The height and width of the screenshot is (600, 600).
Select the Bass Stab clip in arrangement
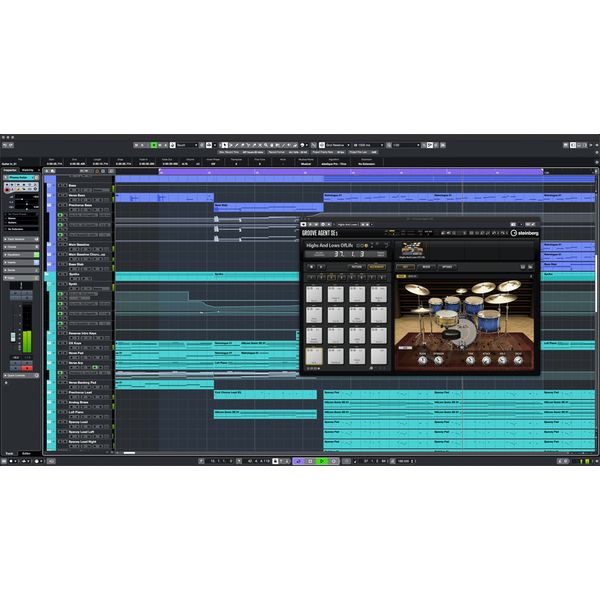(269, 207)
